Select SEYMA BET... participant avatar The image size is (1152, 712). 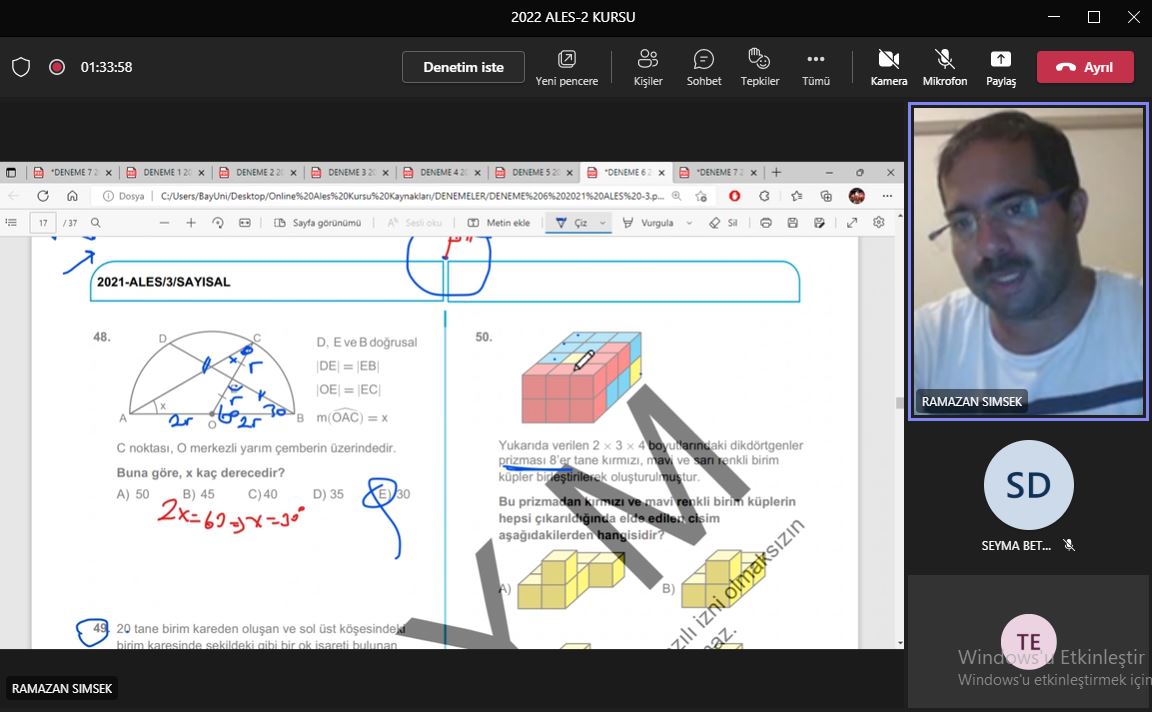tap(1029, 485)
